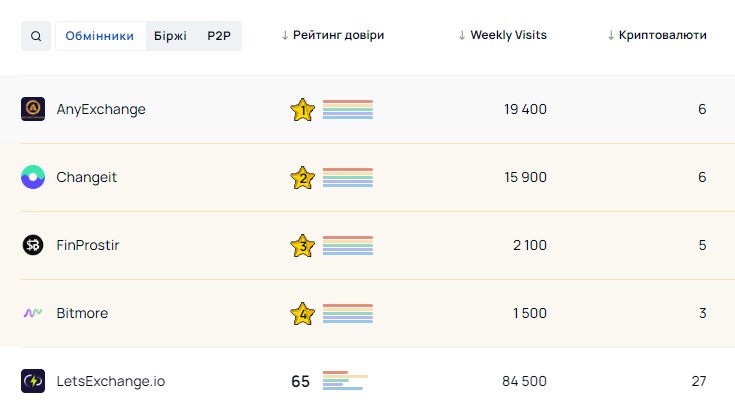Click LetsExchange.io's trust score 65
This screenshot has height=413, width=735.
pos(301,381)
